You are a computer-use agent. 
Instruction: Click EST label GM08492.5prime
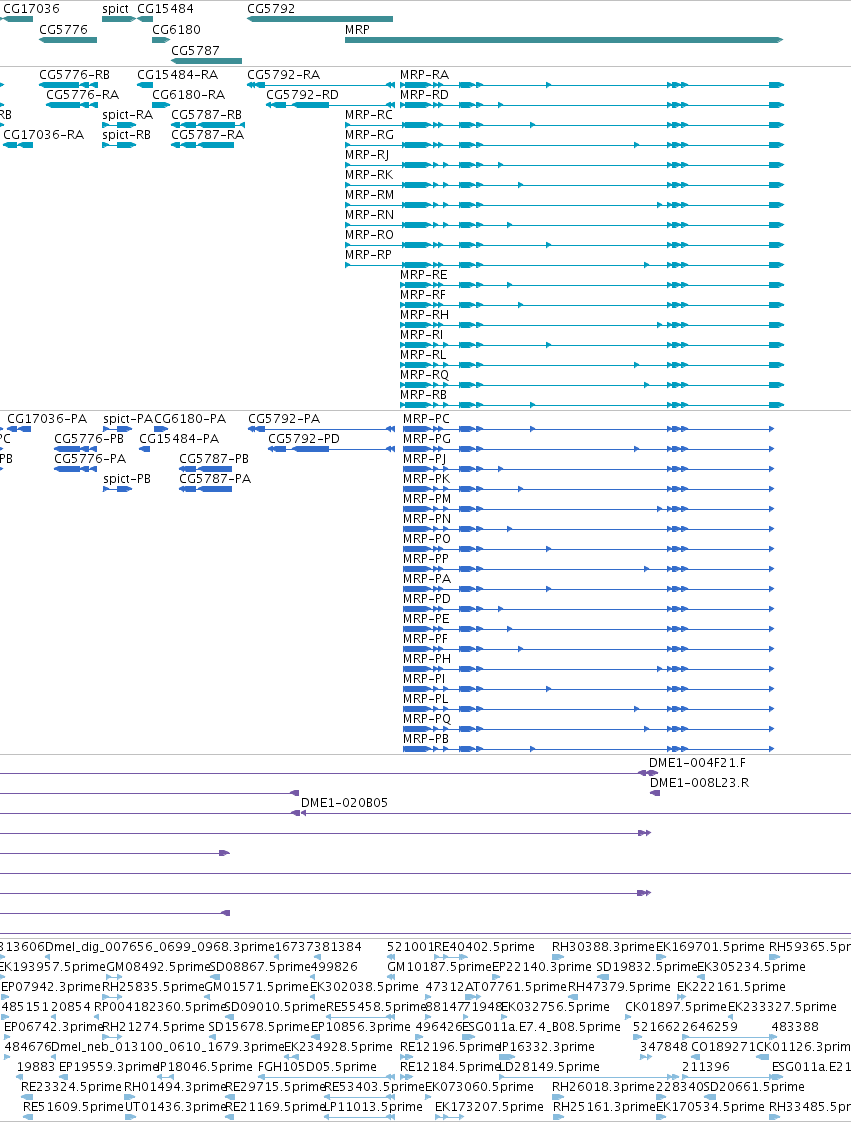point(157,967)
